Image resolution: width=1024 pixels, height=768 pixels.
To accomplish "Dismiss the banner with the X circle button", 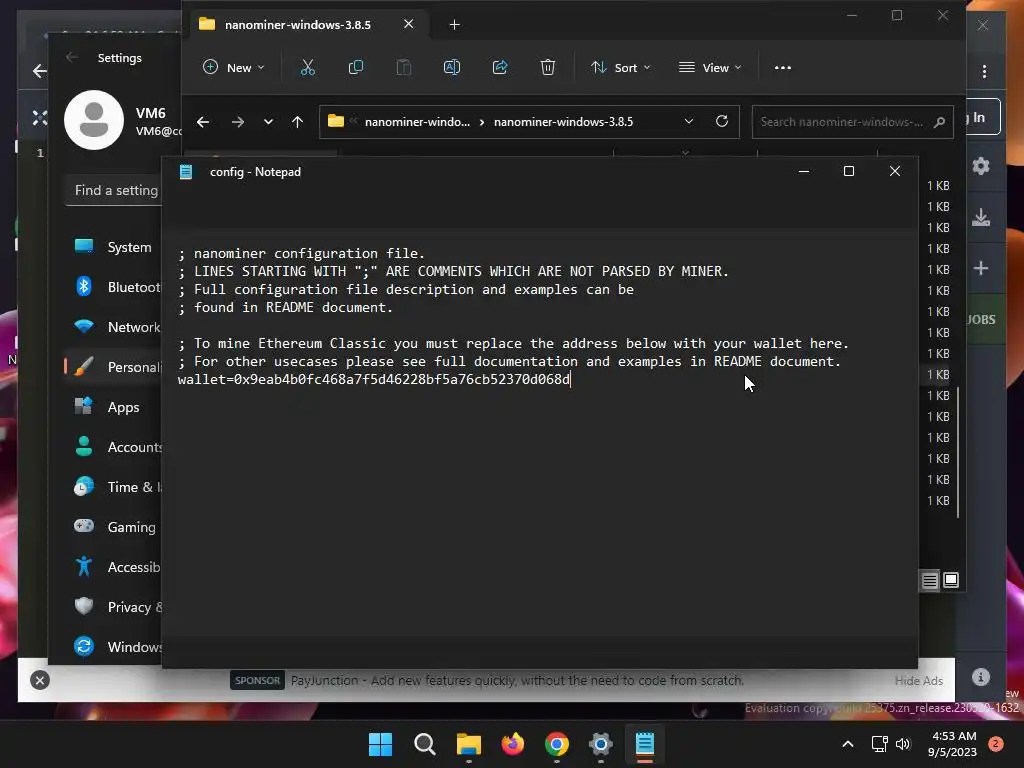I will pos(40,680).
